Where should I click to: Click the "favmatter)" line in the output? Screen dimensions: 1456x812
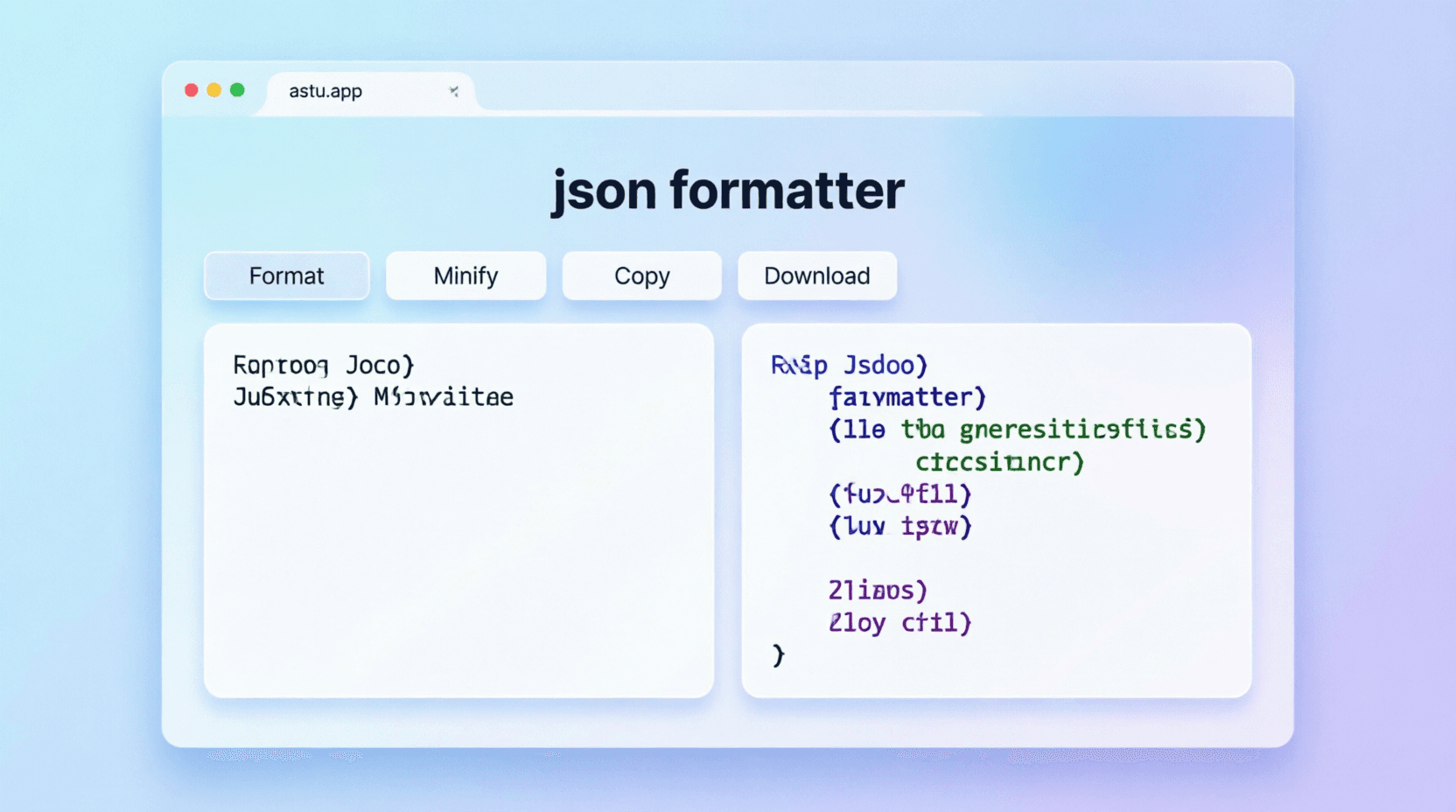[906, 396]
